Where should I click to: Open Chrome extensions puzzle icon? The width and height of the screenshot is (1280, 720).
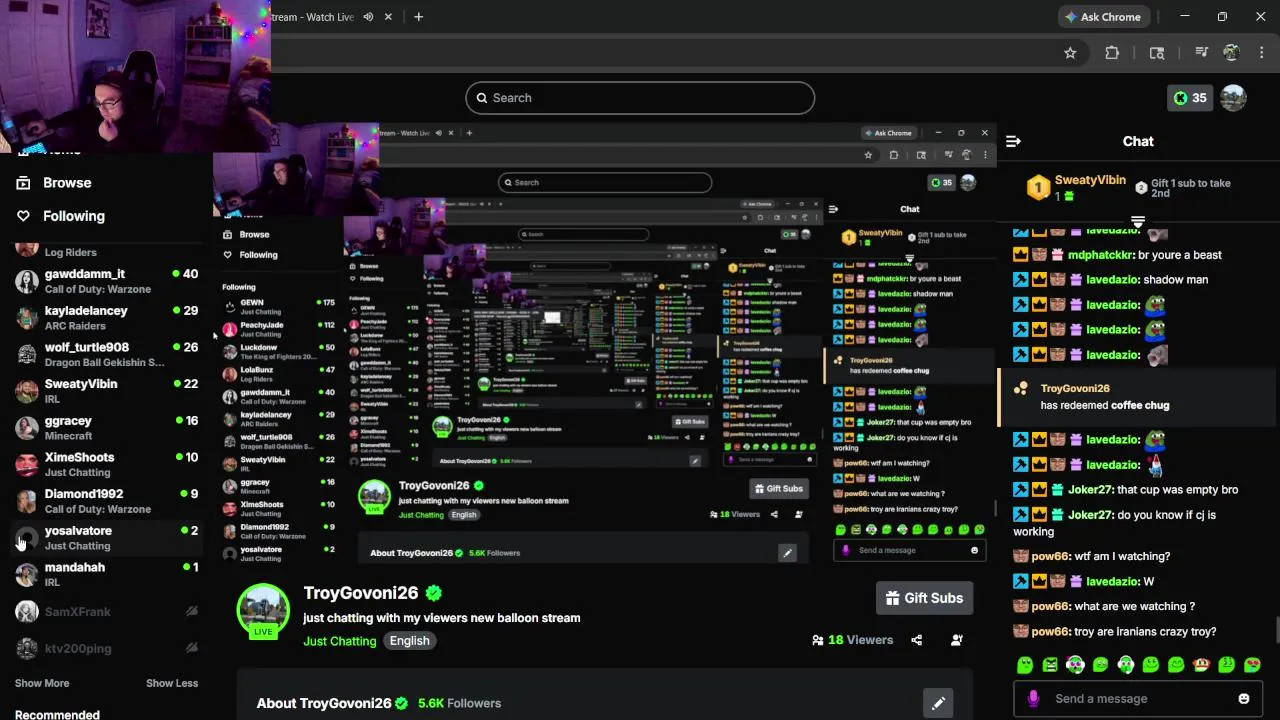pyautogui.click(x=1112, y=53)
